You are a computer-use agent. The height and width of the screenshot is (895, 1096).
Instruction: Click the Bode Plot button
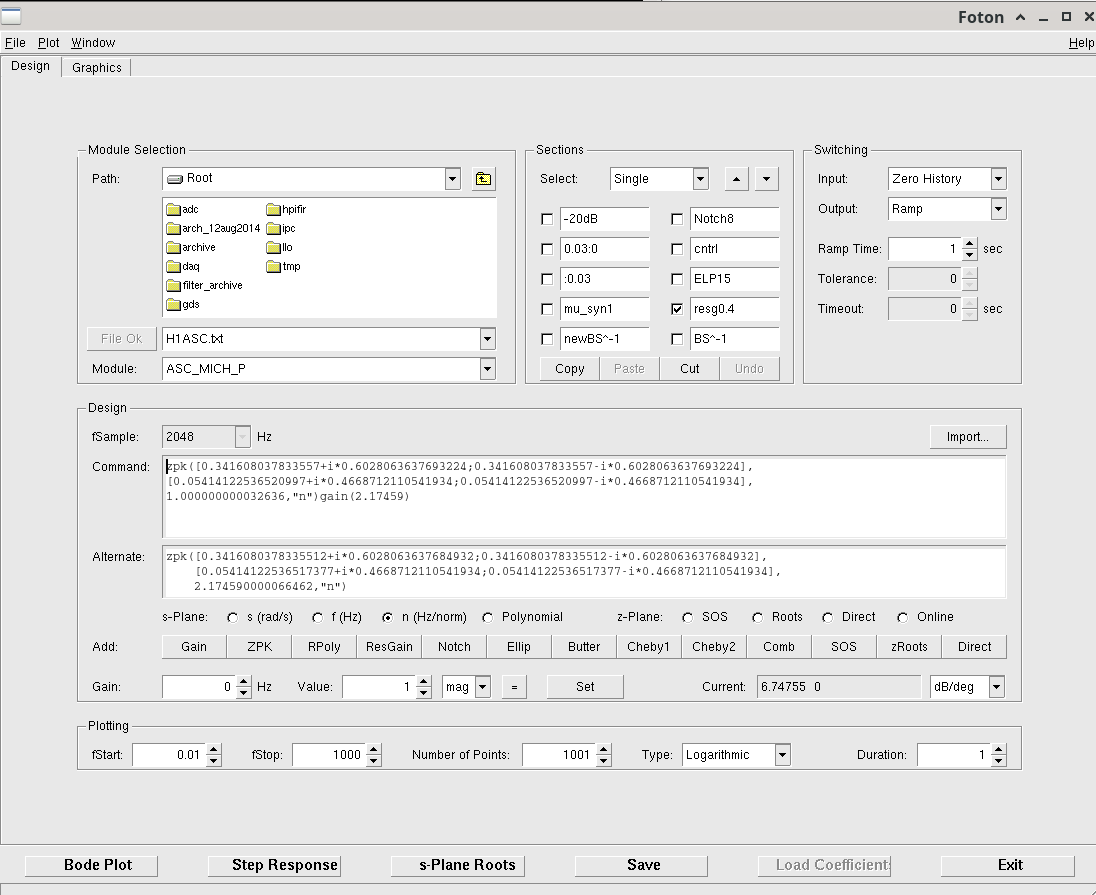coord(98,865)
